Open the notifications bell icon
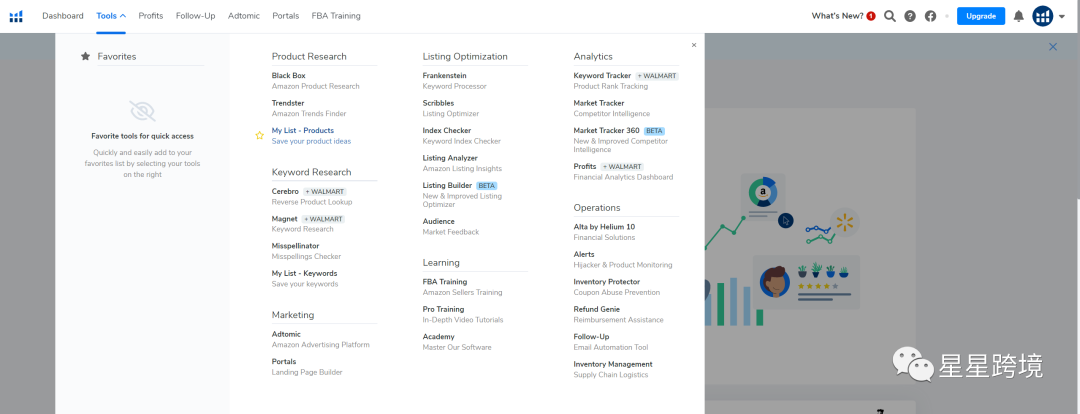Image resolution: width=1080 pixels, height=414 pixels. [x=1019, y=16]
